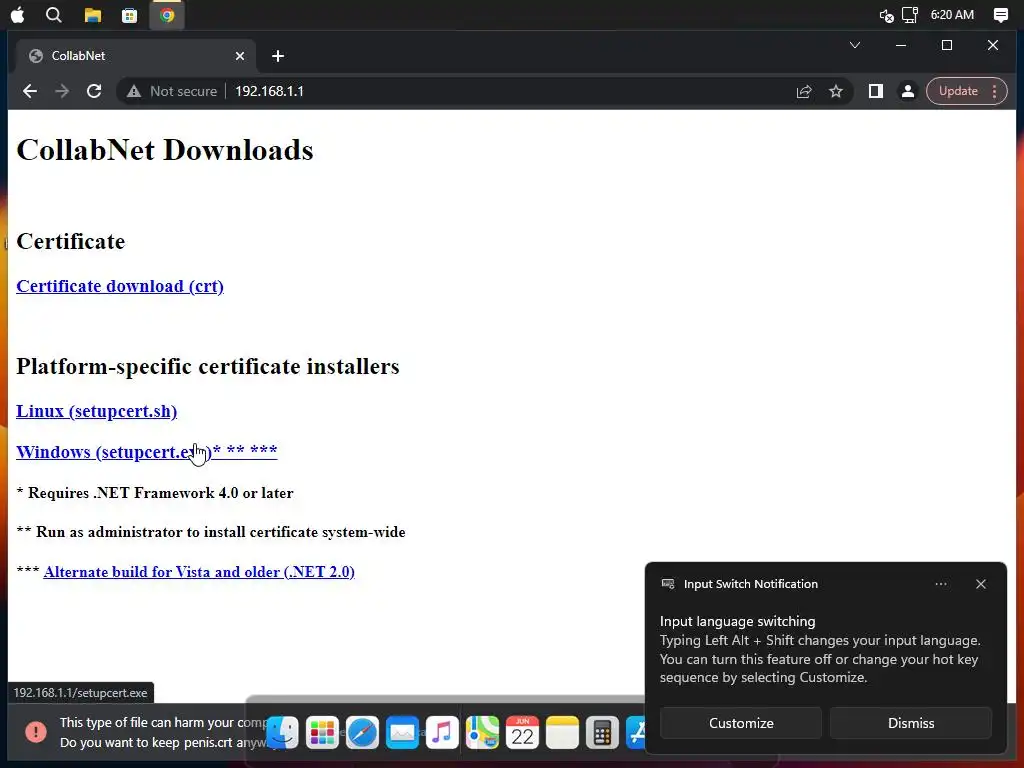Go forward with the forward arrow

[x=62, y=91]
